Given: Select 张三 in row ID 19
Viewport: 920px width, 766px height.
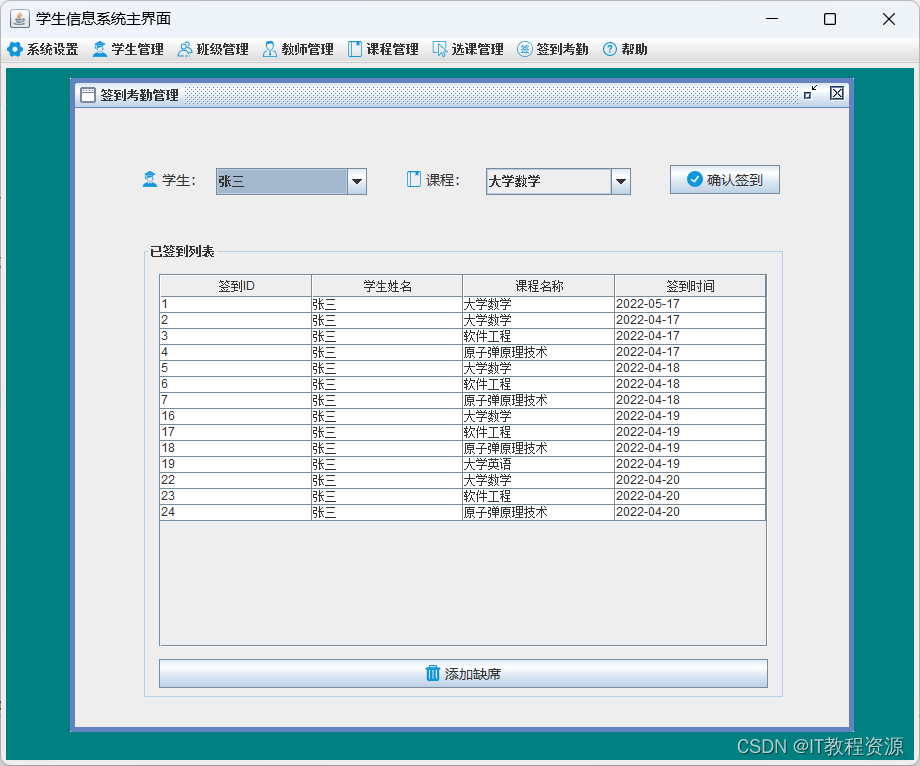Looking at the screenshot, I should [x=387, y=465].
